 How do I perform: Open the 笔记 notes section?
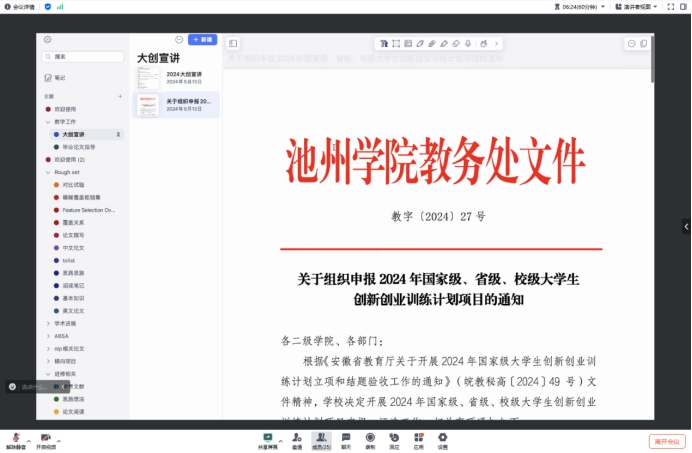coord(60,77)
